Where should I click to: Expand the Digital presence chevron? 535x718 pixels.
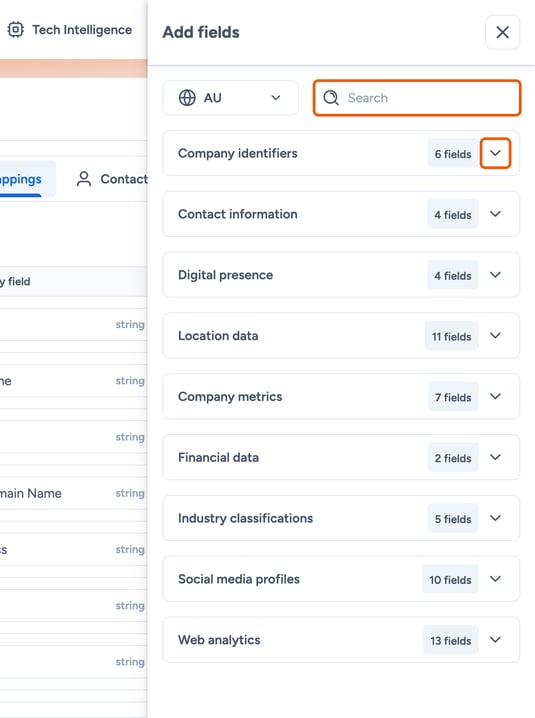pyautogui.click(x=495, y=275)
